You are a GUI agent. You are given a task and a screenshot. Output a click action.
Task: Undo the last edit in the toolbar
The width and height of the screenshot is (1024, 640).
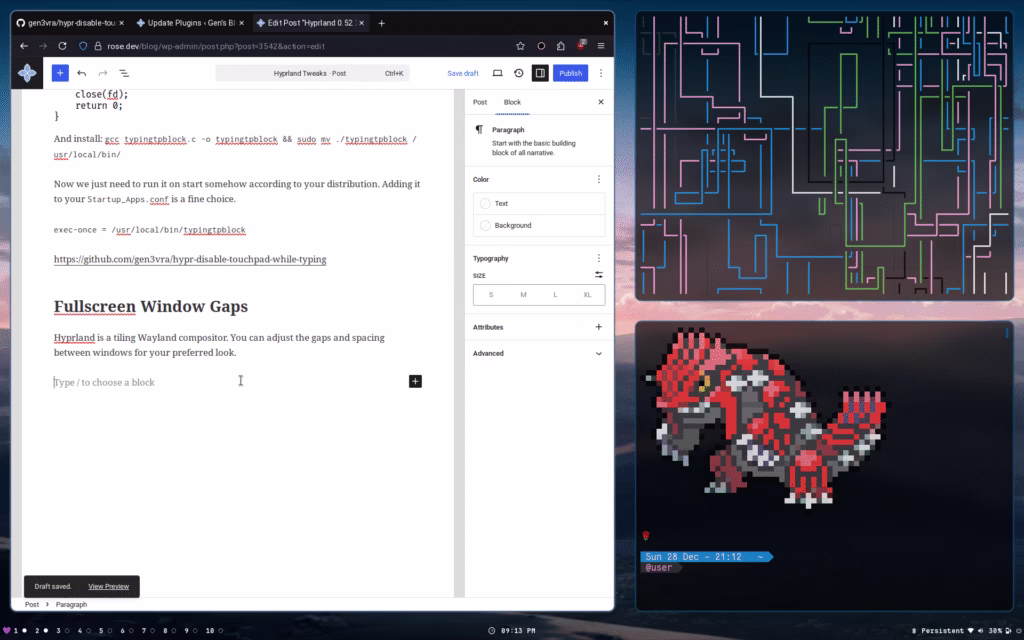pyautogui.click(x=82, y=73)
